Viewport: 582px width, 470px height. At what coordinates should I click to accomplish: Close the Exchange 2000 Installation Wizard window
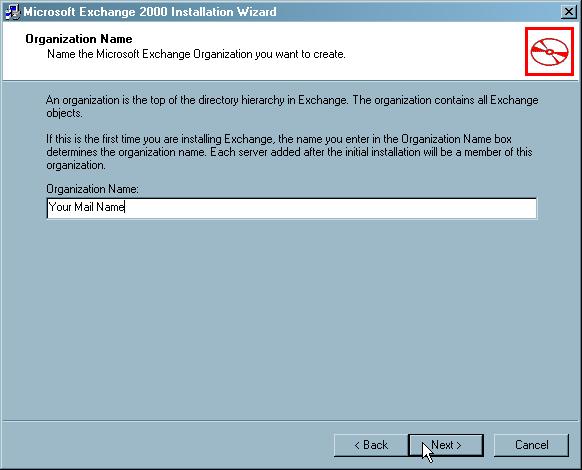click(569, 12)
